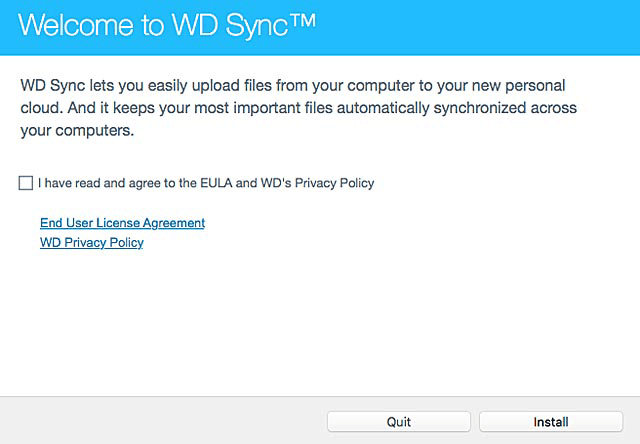
Task: Click the word 'Welcome' in the header
Action: [x=73, y=27]
